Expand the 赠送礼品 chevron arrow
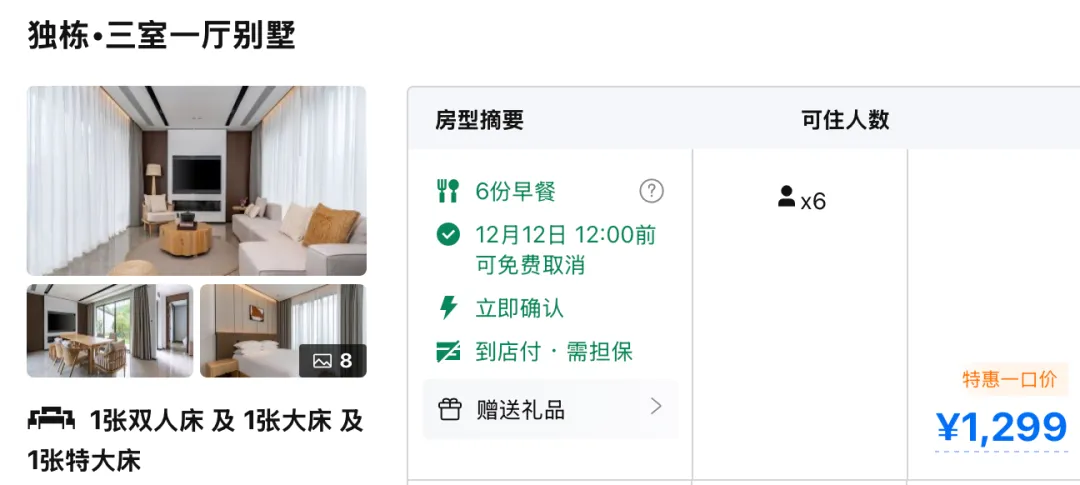 tap(656, 406)
